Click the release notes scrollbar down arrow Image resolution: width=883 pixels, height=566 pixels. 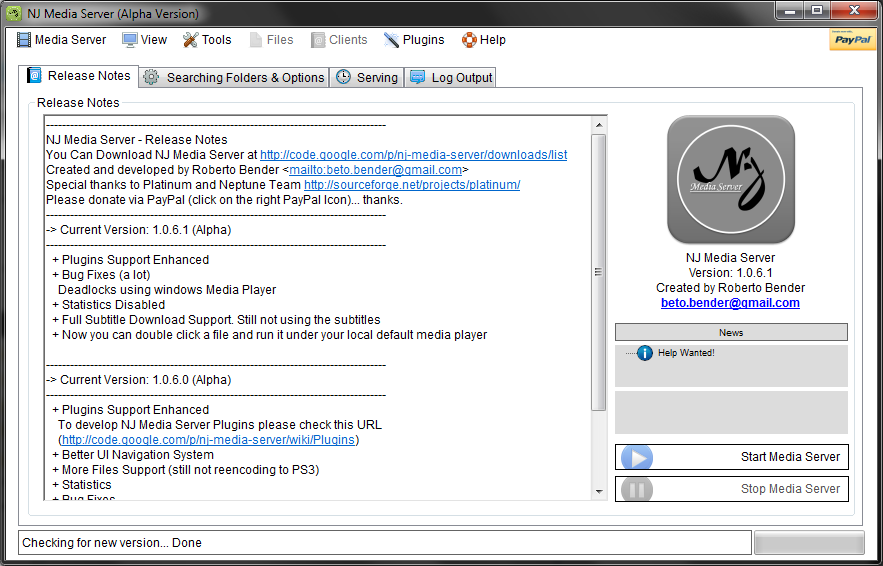(598, 491)
